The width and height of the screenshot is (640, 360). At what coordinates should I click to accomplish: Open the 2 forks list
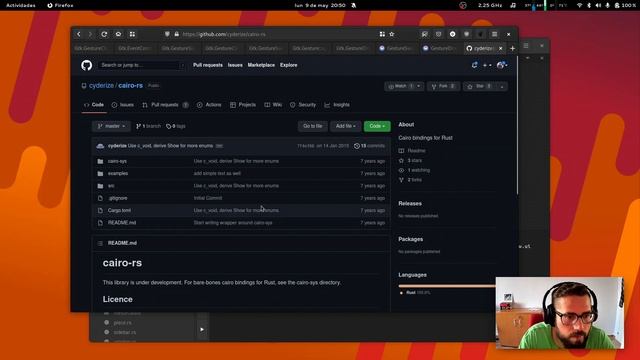pos(410,180)
